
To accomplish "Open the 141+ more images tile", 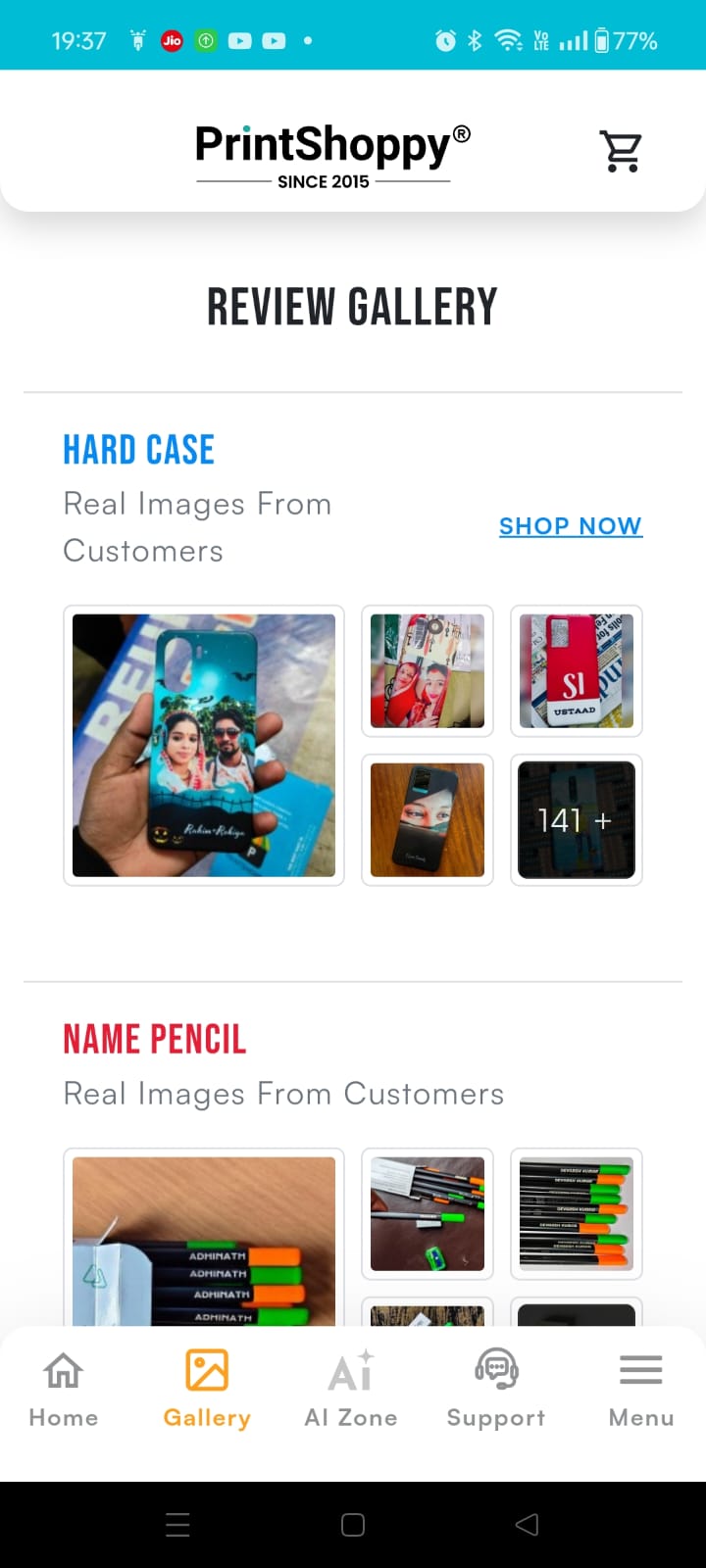I will (577, 820).
